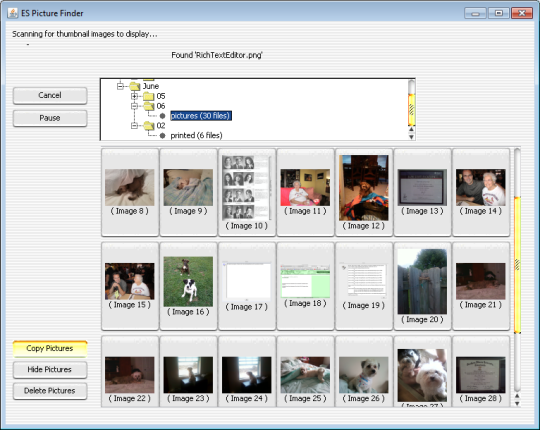Minimize the ES Picture Finder window
This screenshot has height=430, width=540.
[x=475, y=13]
